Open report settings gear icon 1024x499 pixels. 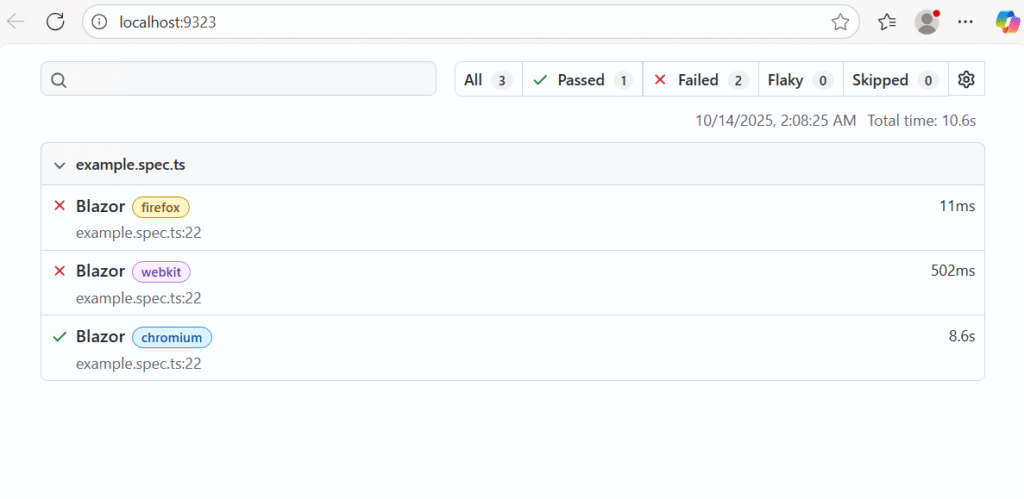966,80
